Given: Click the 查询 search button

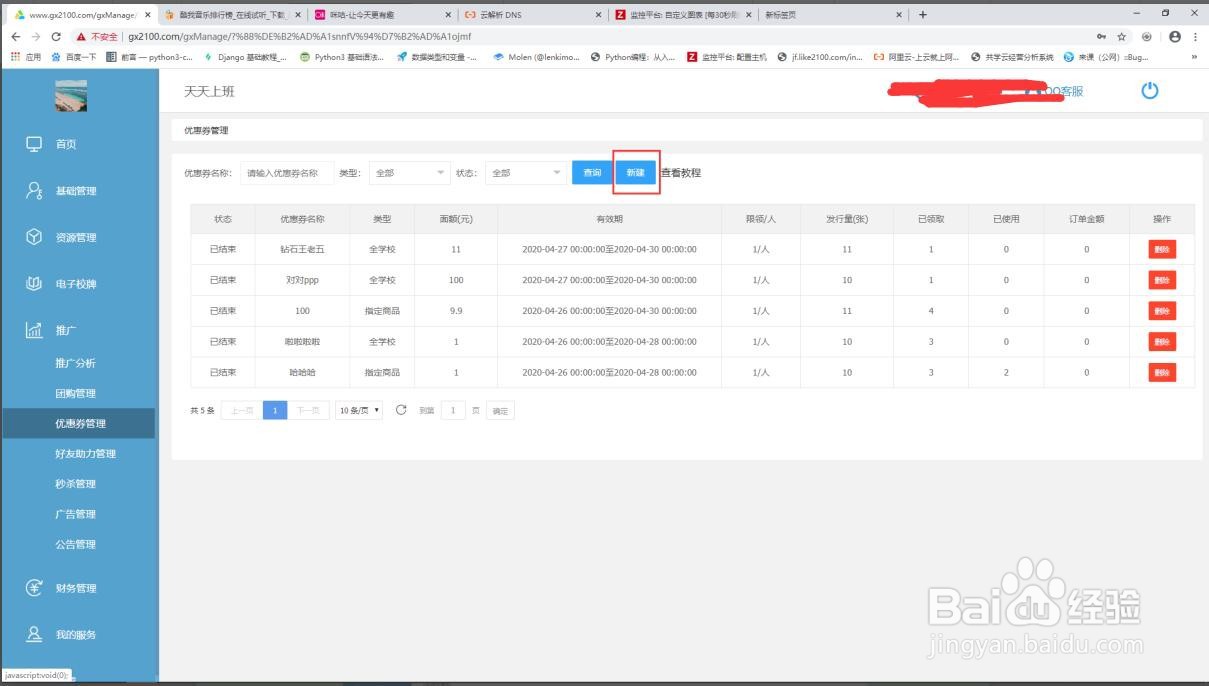Looking at the screenshot, I should 592,172.
